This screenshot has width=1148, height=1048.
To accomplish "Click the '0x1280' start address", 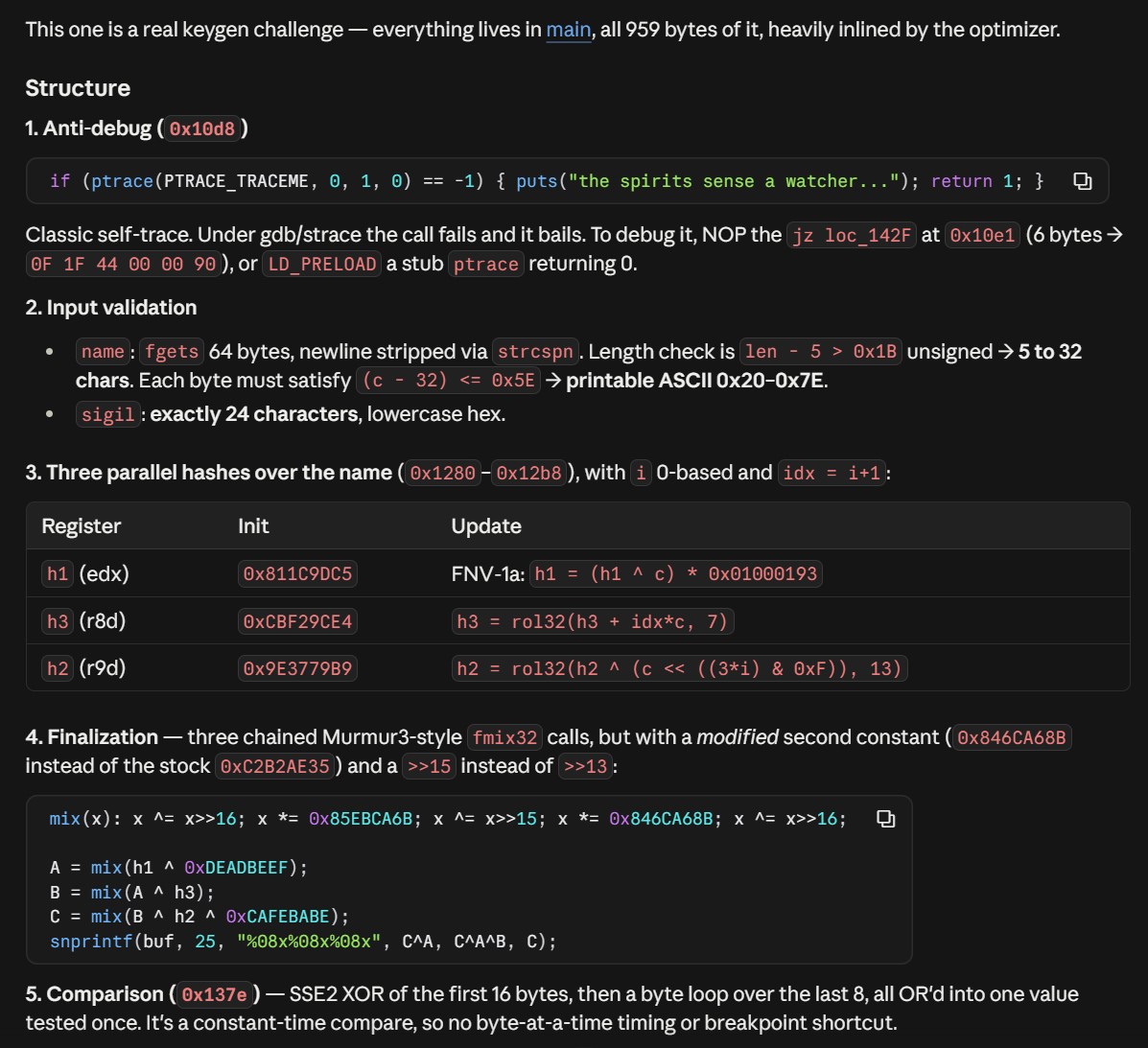I will click(442, 473).
